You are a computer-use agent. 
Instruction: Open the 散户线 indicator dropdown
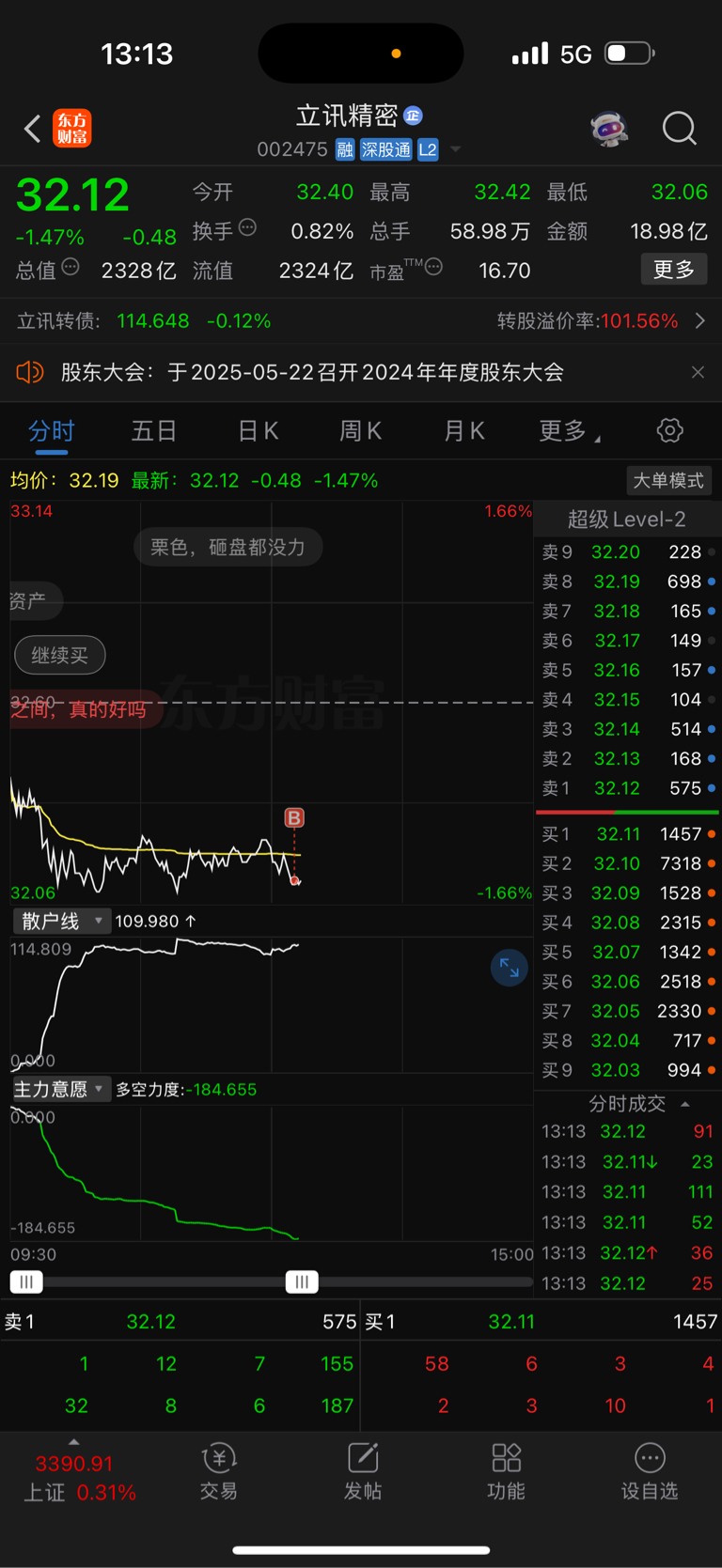[60, 921]
